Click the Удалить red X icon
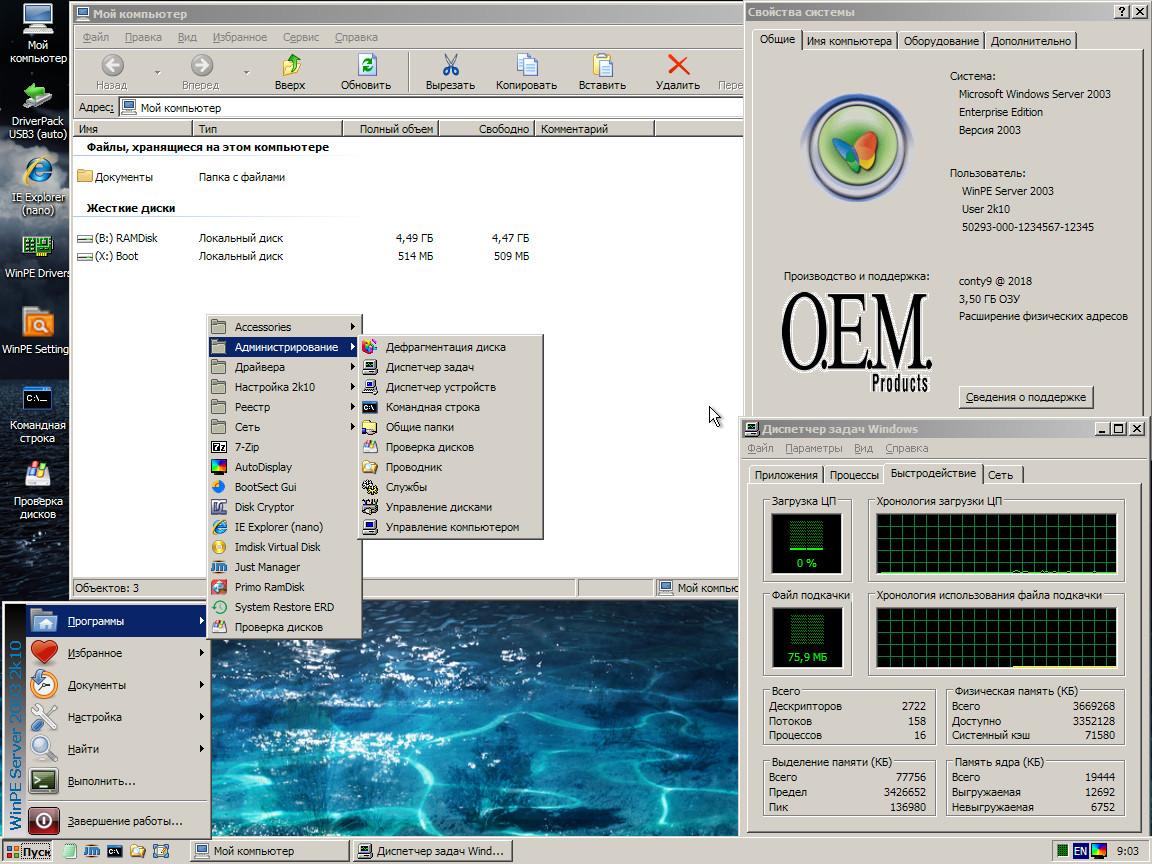 [x=678, y=67]
